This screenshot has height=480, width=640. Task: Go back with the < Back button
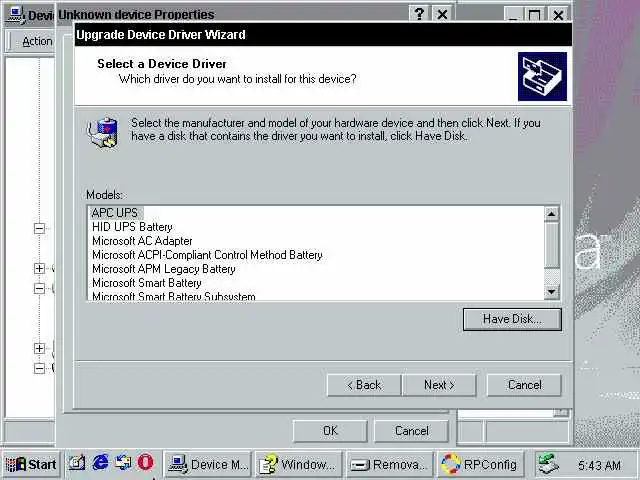pyautogui.click(x=364, y=385)
